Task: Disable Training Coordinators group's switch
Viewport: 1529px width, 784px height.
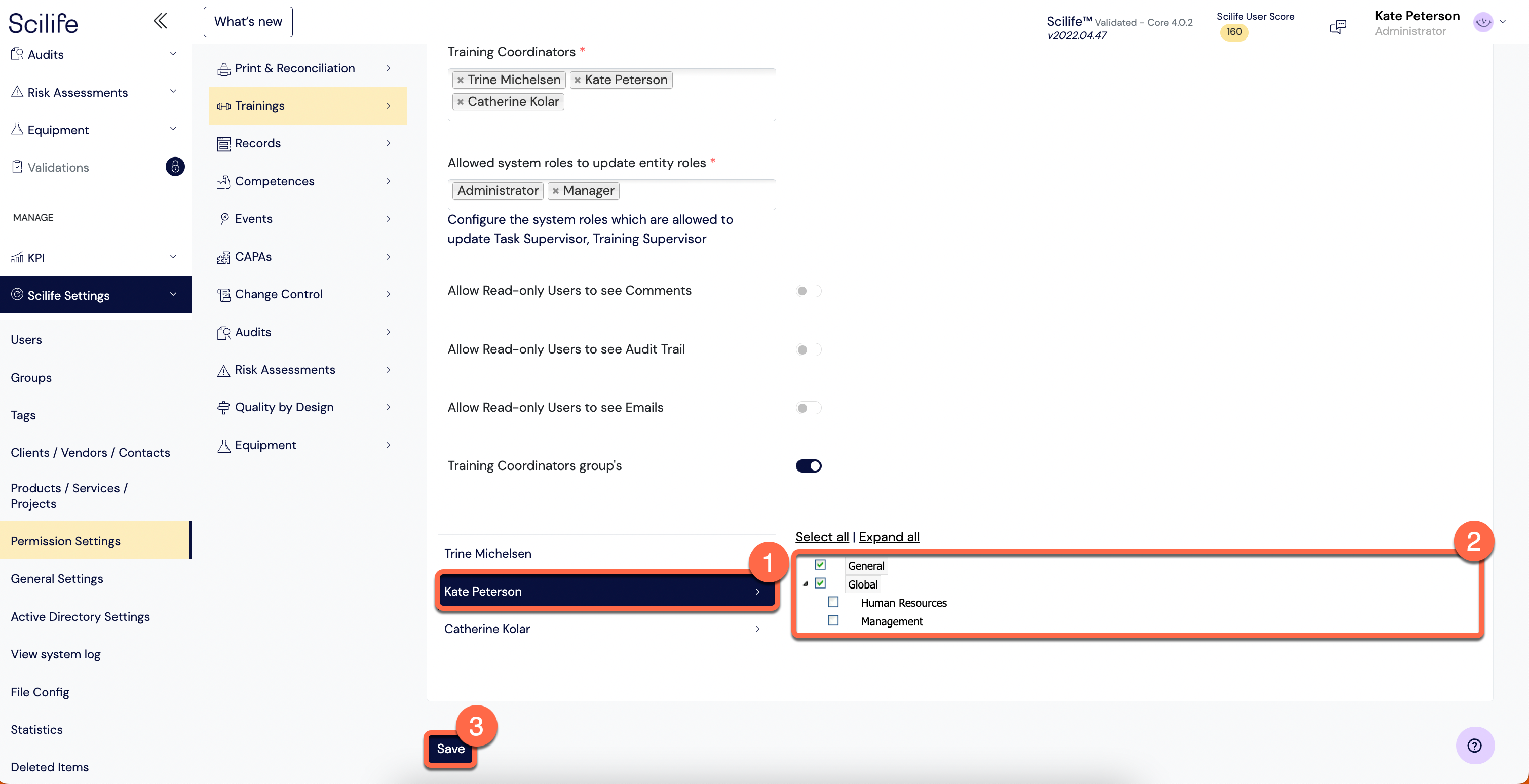Action: pos(808,466)
